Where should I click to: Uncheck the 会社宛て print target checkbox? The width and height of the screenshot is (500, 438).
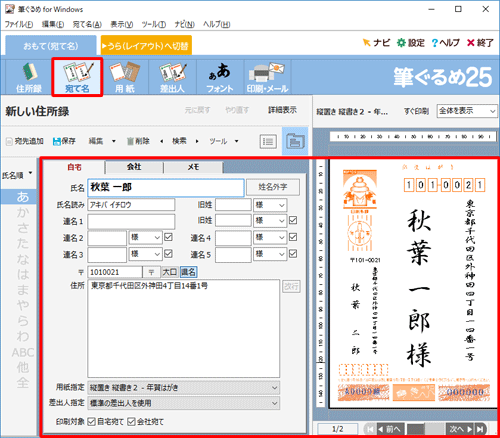(131, 422)
